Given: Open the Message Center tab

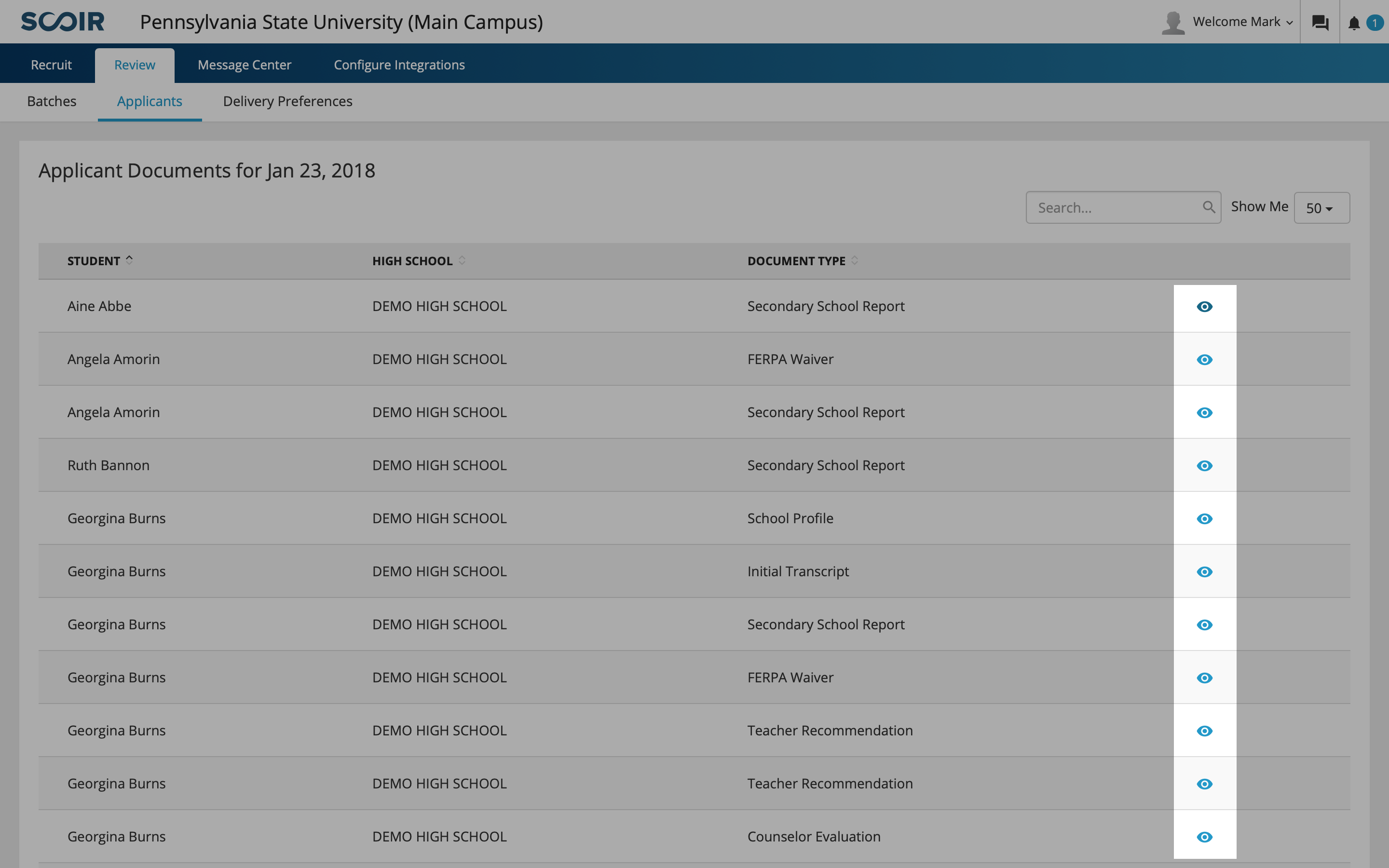Looking at the screenshot, I should pos(245,65).
